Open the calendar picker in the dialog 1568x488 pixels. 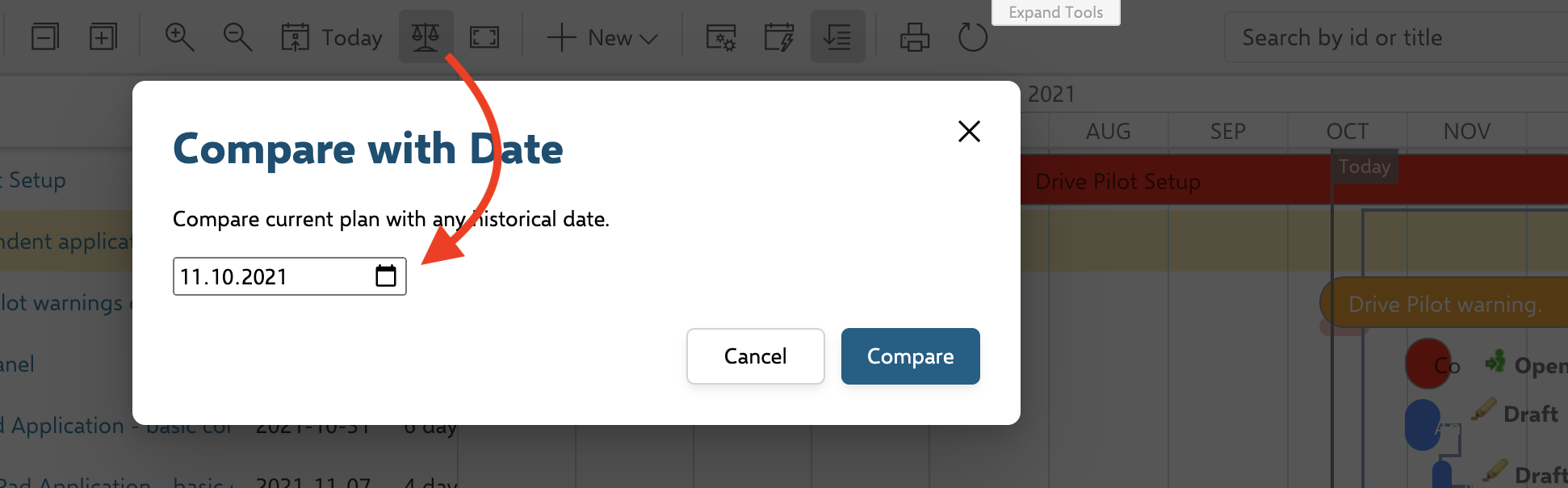coord(387,276)
